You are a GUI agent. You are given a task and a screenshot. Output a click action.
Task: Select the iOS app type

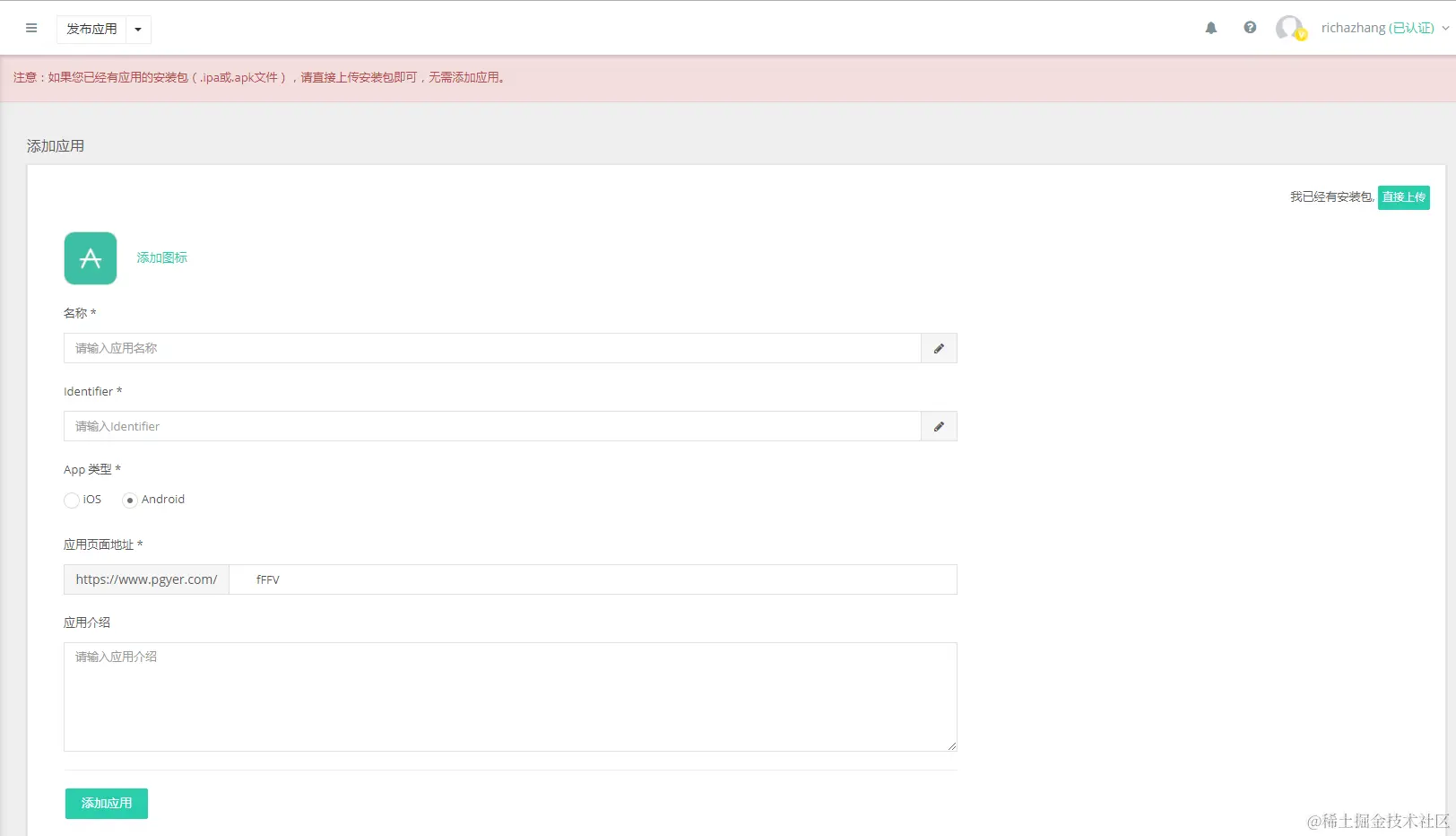[72, 501]
